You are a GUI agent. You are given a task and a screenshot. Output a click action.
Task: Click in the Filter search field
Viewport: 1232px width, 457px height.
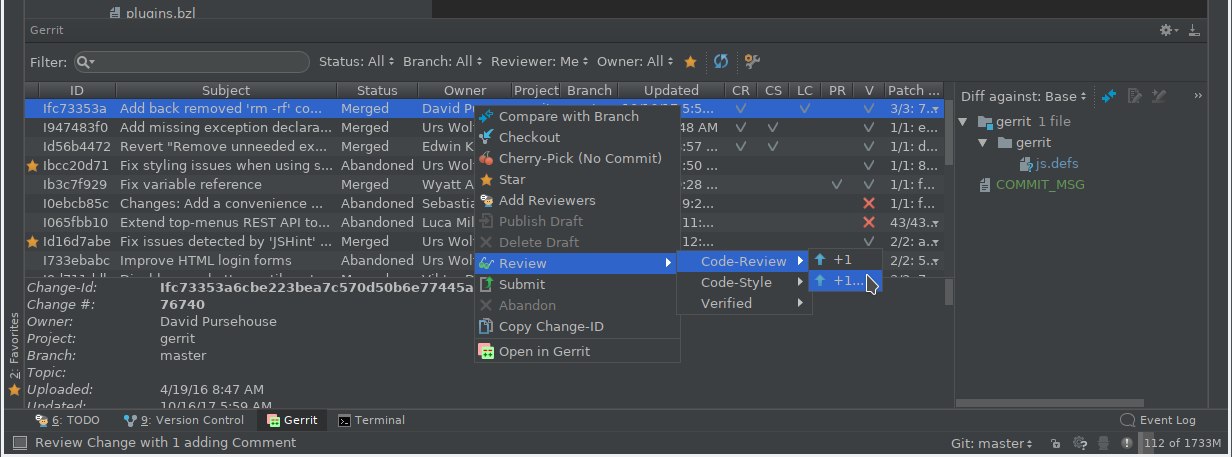(x=200, y=62)
